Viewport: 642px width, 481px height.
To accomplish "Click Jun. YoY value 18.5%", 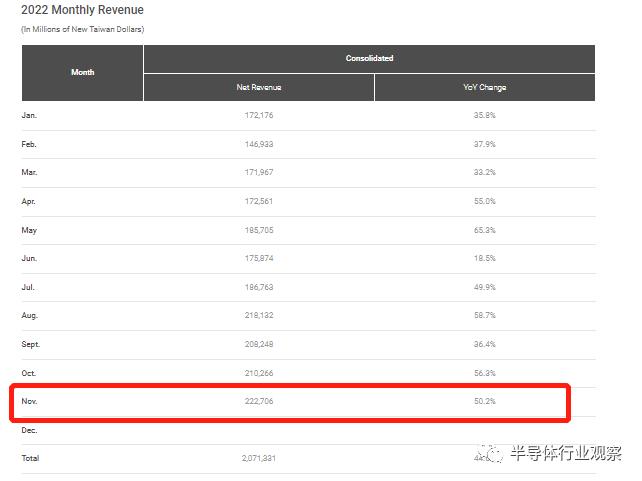I will 485,259.
